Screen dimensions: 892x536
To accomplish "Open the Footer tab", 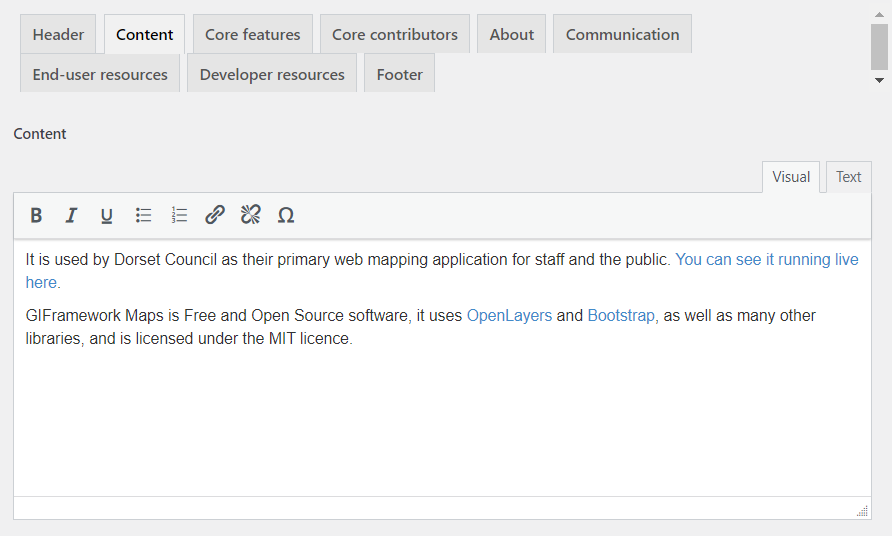I will click(400, 74).
